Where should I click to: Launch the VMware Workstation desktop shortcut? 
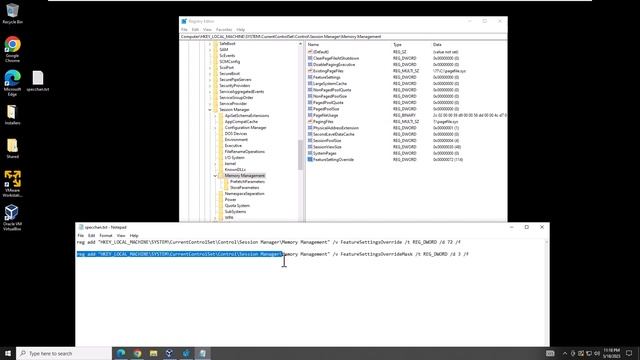12,184
